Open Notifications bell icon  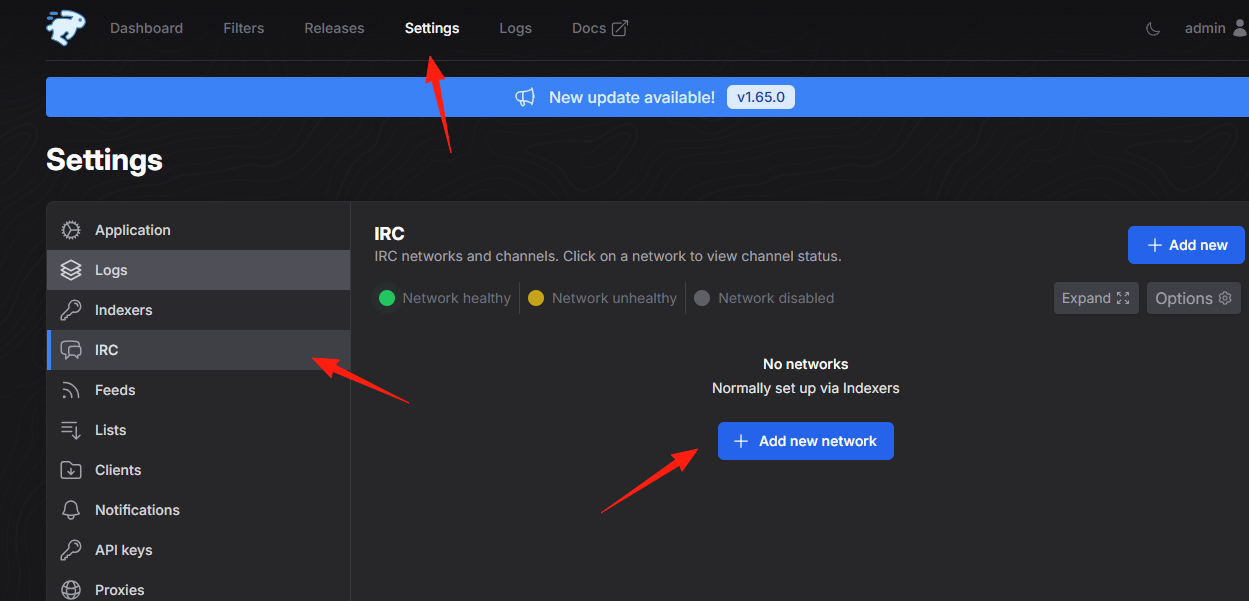(x=71, y=510)
